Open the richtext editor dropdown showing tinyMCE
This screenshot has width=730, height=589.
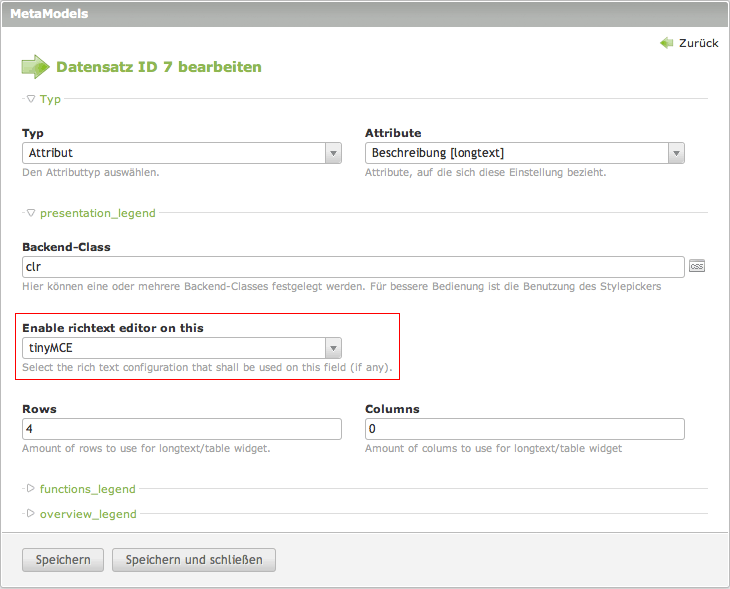pyautogui.click(x=182, y=348)
